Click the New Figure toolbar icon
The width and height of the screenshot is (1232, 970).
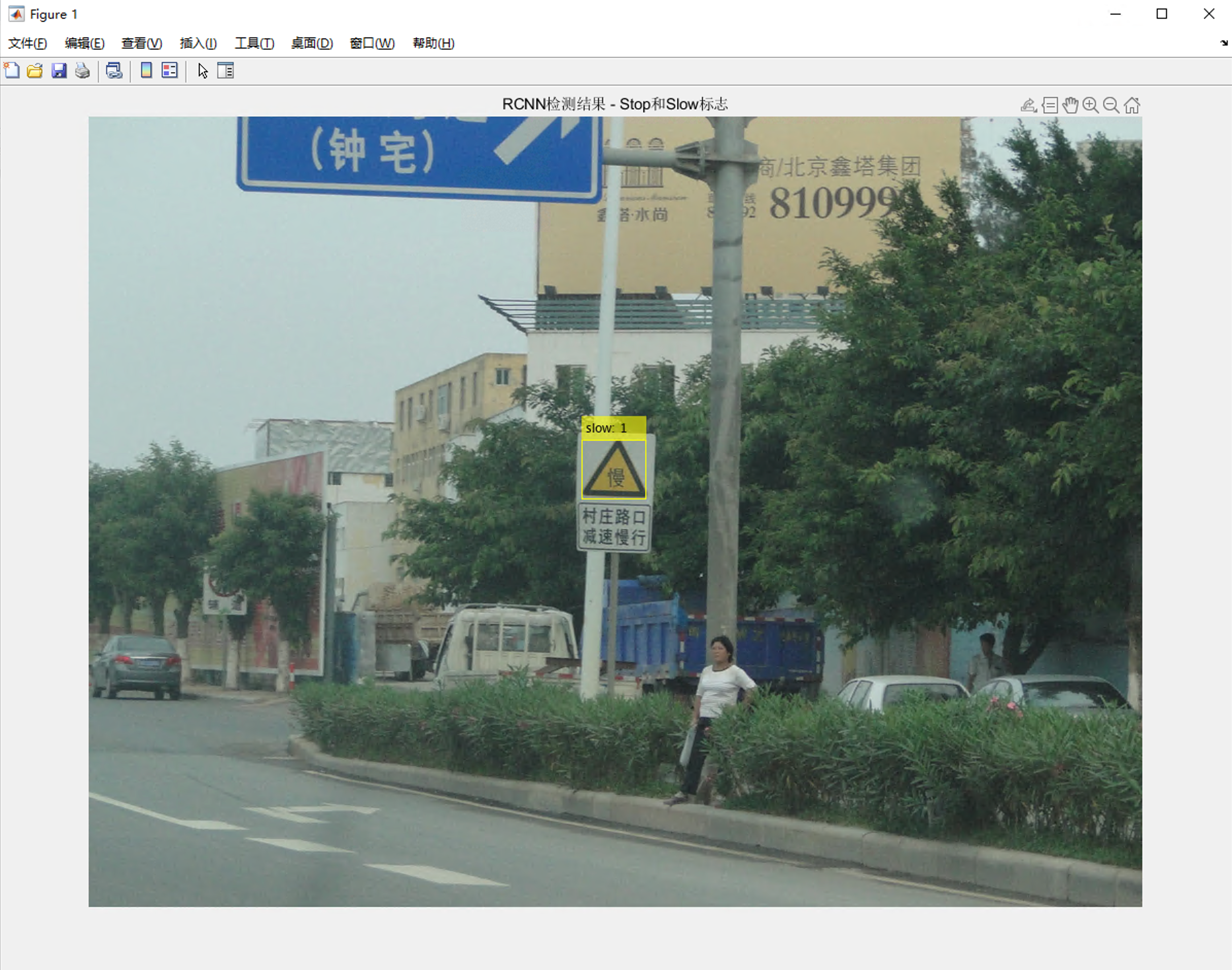[x=12, y=71]
